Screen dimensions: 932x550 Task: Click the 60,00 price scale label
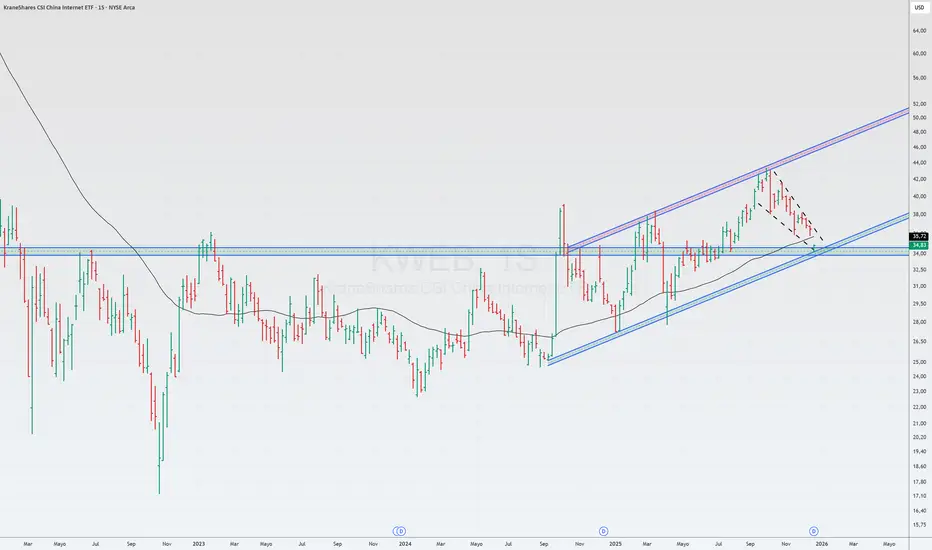920,54
